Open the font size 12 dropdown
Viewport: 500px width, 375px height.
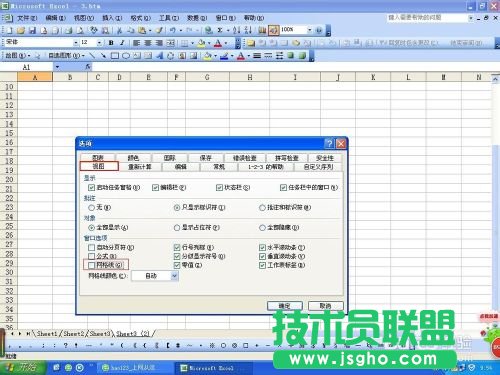coord(99,43)
